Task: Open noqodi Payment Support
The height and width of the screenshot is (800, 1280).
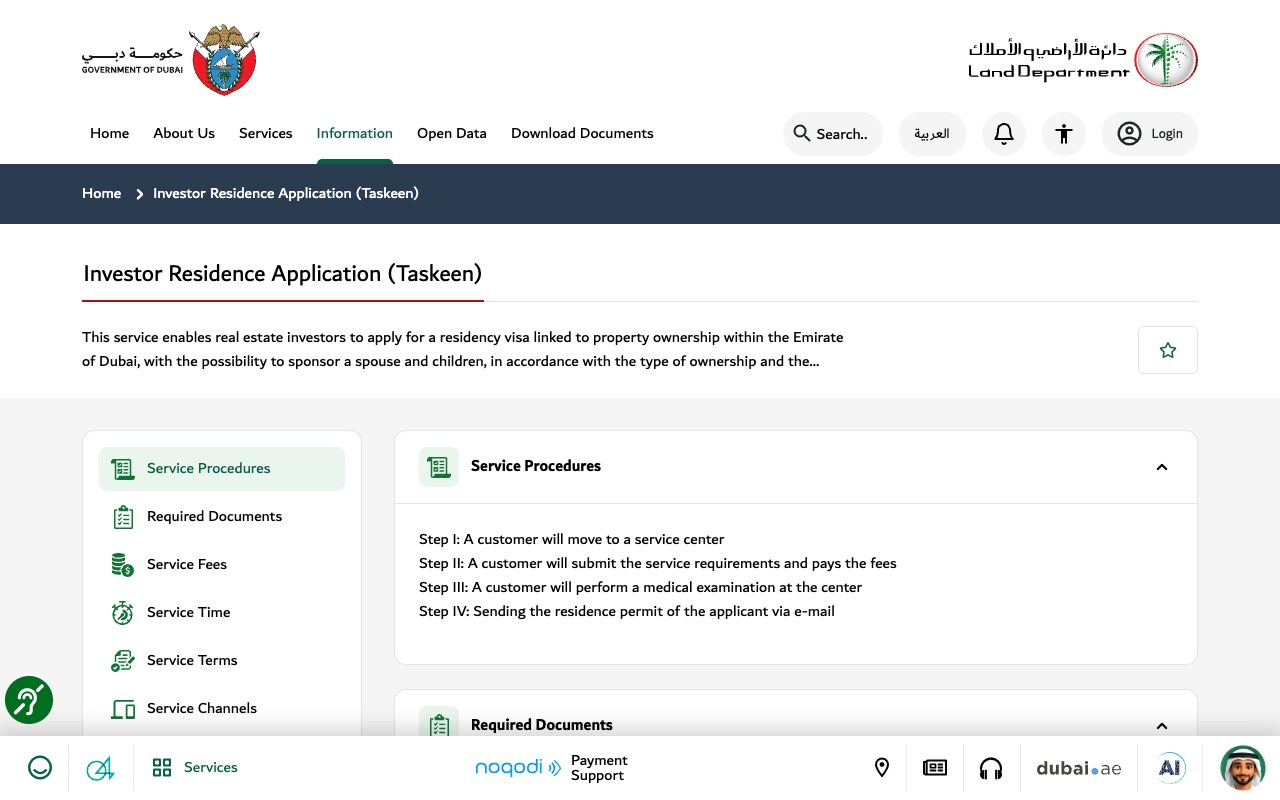Action: click(551, 768)
